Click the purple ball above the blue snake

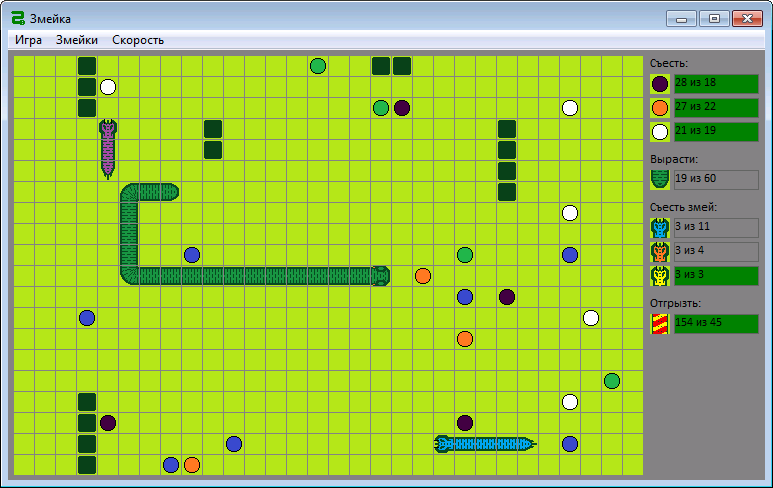click(x=465, y=423)
